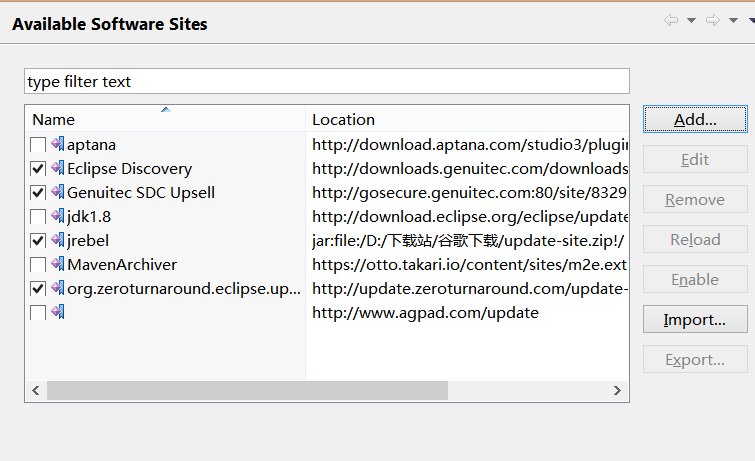Click the www.agpad.com/update location
The width and height of the screenshot is (755, 461).
(x=426, y=313)
